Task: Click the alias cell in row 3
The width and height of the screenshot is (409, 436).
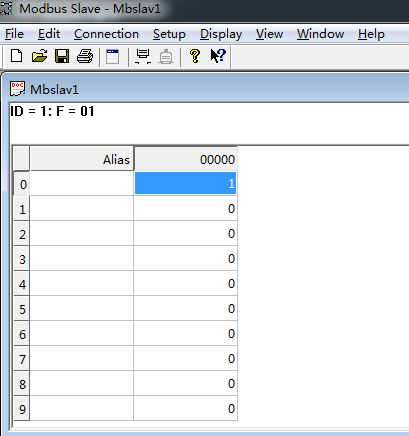Action: pos(82,258)
